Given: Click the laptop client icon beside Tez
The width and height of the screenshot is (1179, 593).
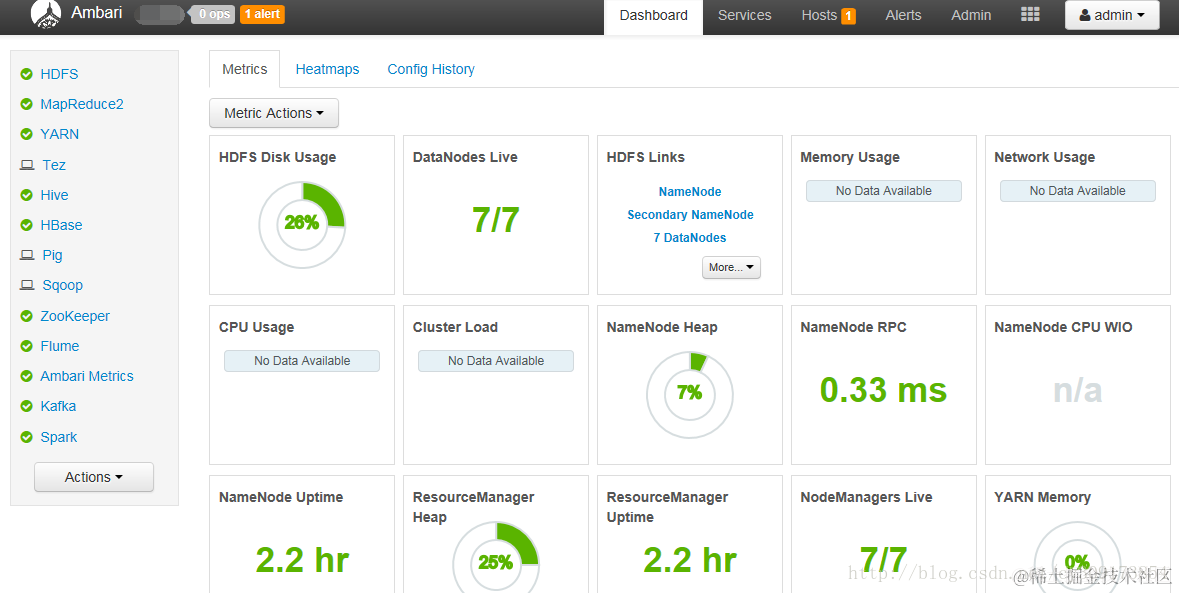Looking at the screenshot, I should point(27,165).
